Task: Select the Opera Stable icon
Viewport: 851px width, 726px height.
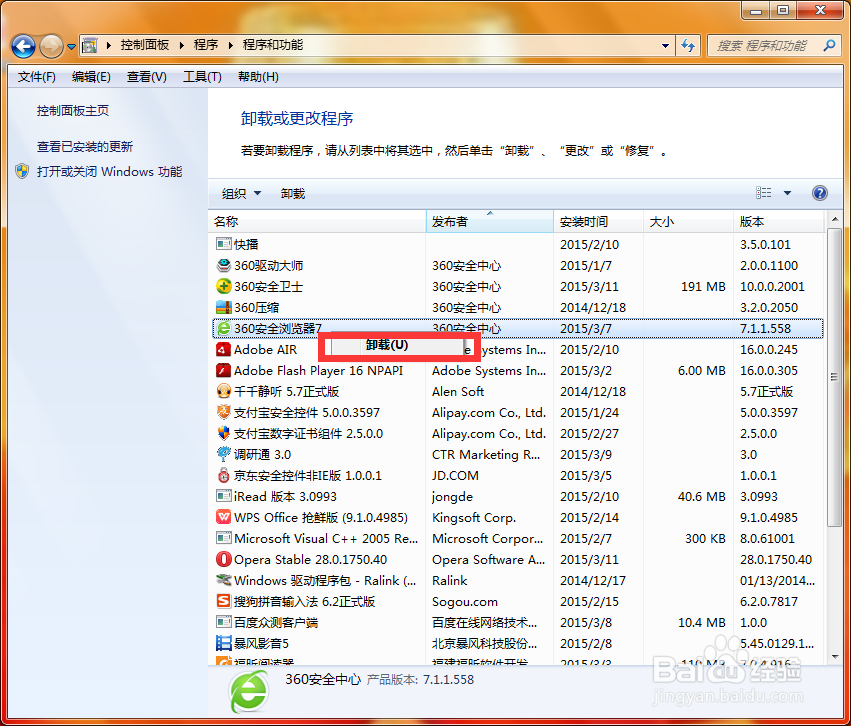Action: tap(223, 559)
